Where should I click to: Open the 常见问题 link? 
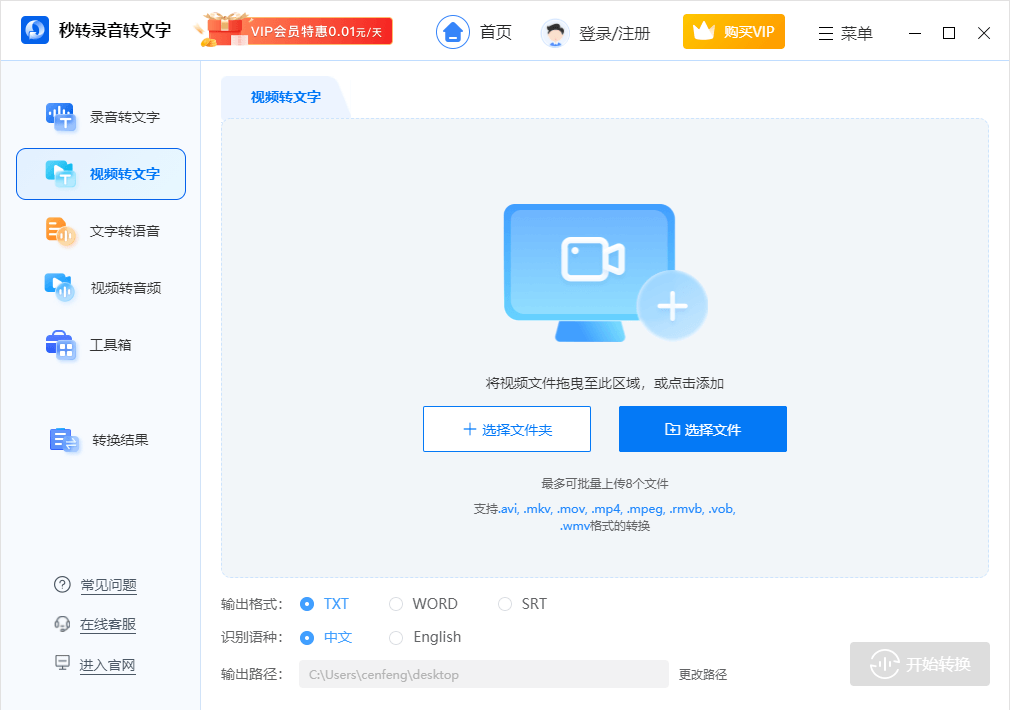[108, 585]
